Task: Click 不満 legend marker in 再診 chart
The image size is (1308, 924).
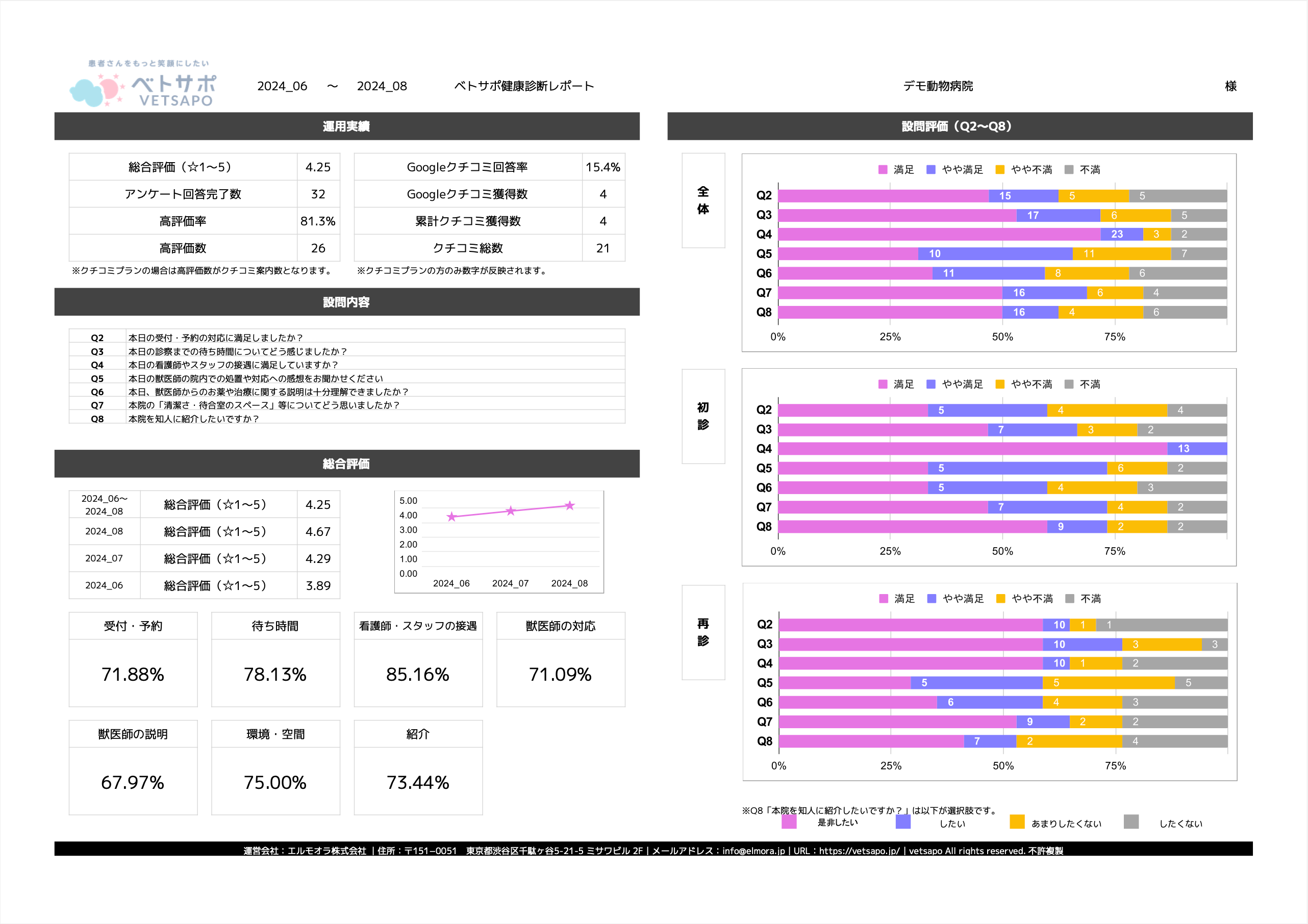Action: pyautogui.click(x=1070, y=598)
